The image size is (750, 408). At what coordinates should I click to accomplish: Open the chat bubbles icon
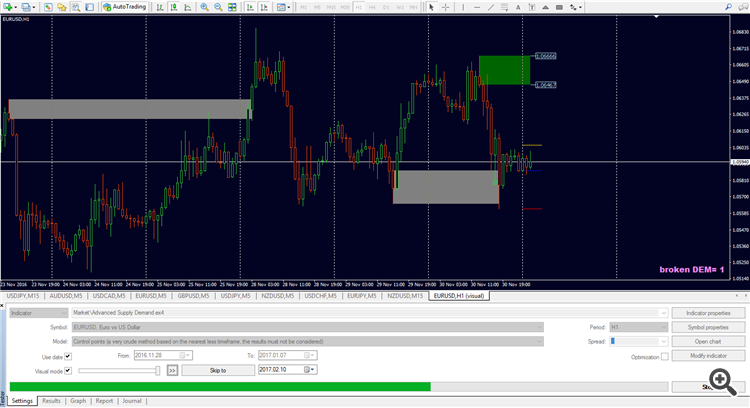(x=743, y=7)
